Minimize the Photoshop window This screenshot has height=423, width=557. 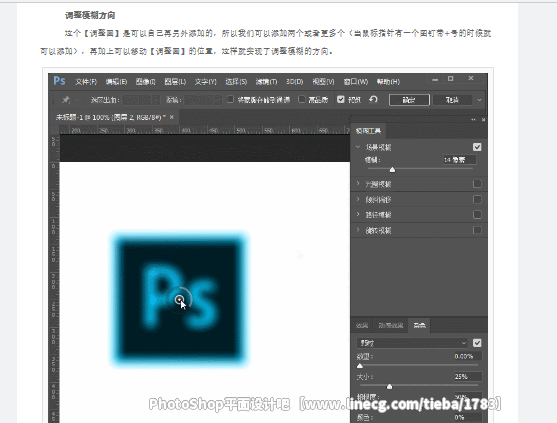435,79
